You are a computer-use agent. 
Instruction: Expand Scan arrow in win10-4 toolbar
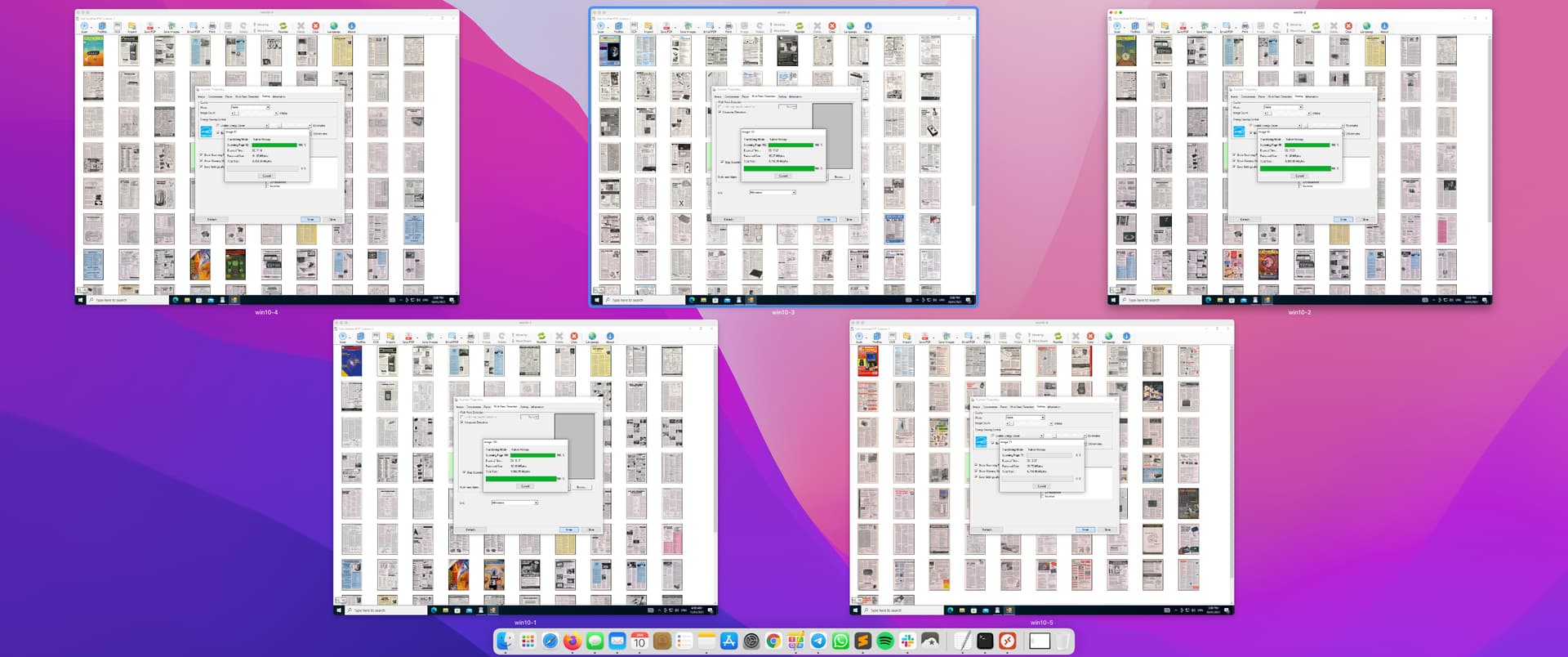click(91, 28)
